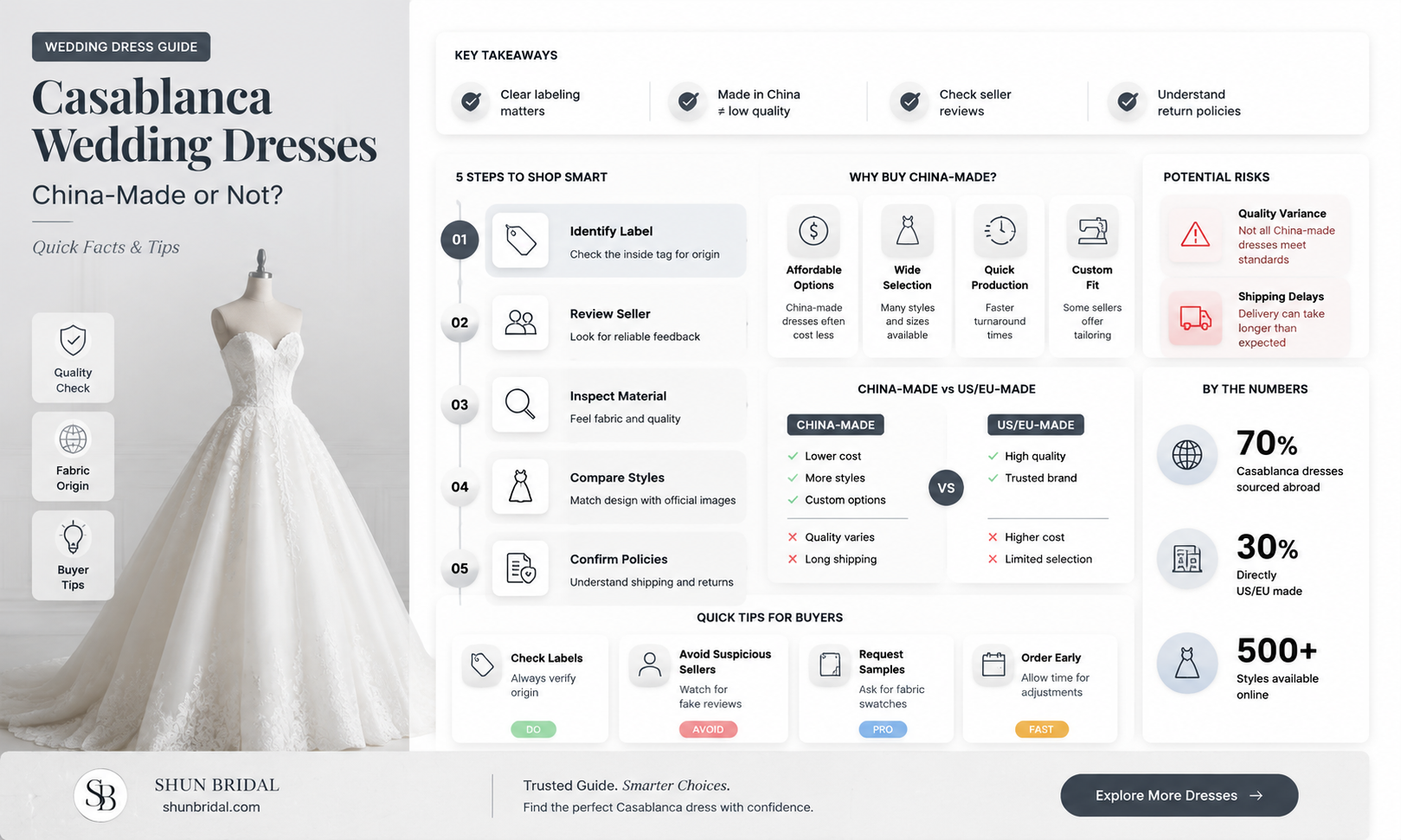This screenshot has width=1401, height=840.
Task: Click the red AVOID badge
Action: pos(708,729)
